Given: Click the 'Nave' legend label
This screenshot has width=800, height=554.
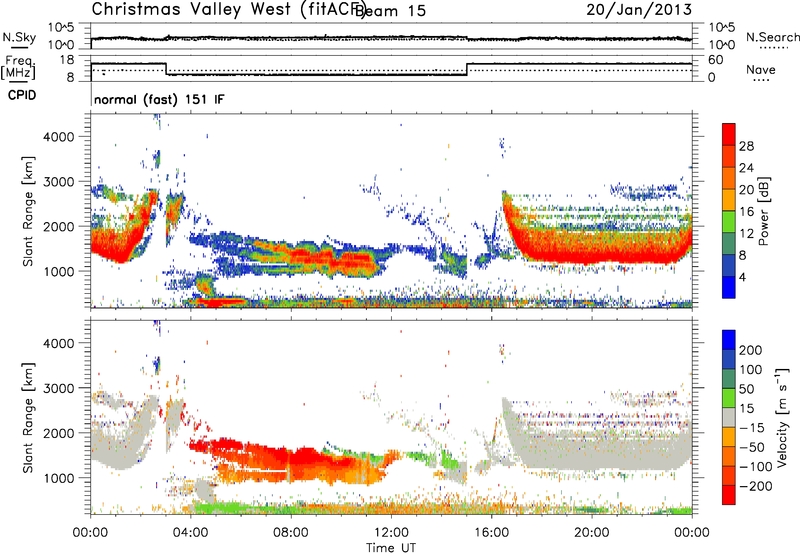Looking at the screenshot, I should [x=761, y=70].
